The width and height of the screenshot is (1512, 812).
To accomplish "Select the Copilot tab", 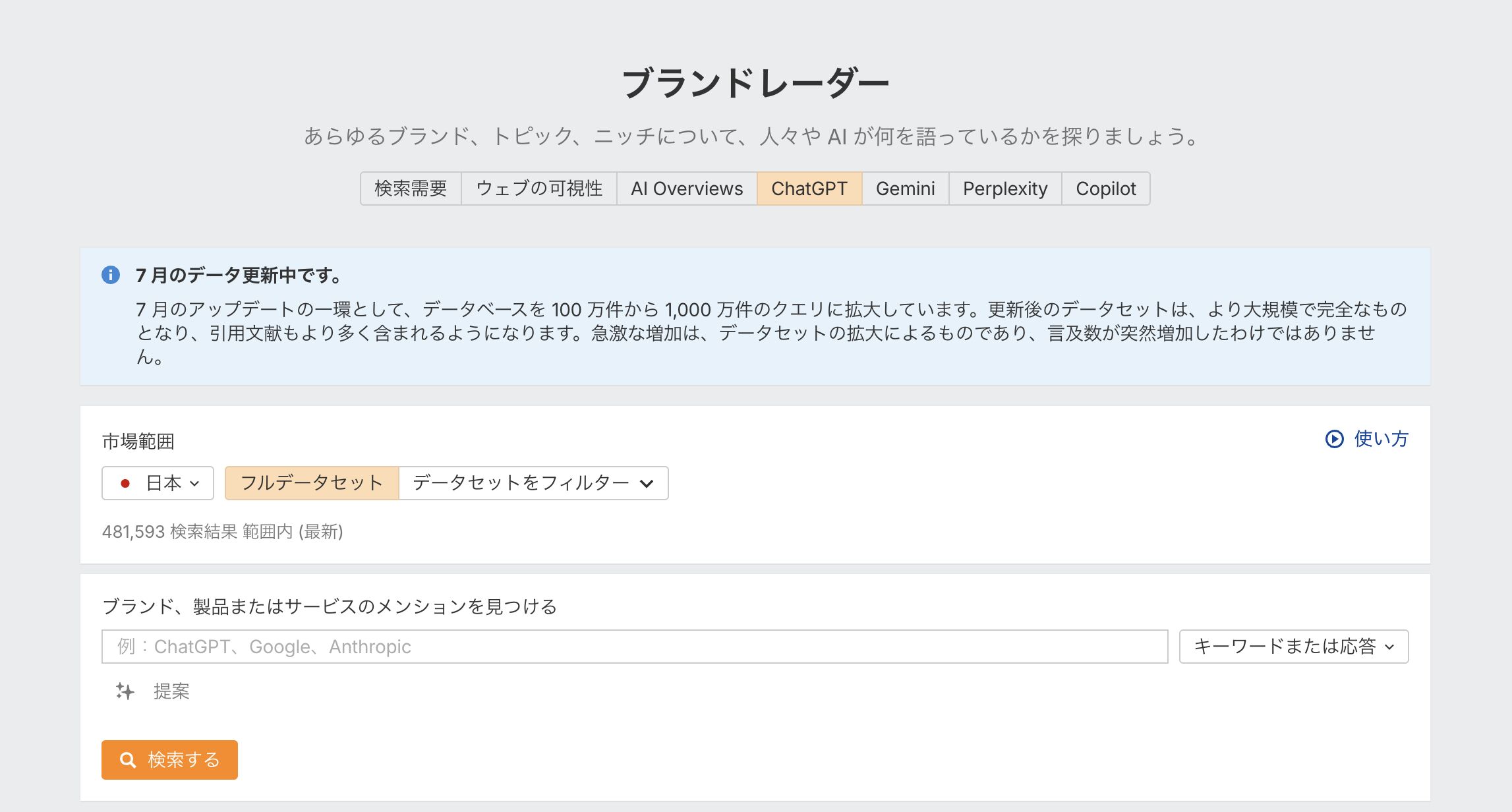I will pyautogui.click(x=1105, y=188).
